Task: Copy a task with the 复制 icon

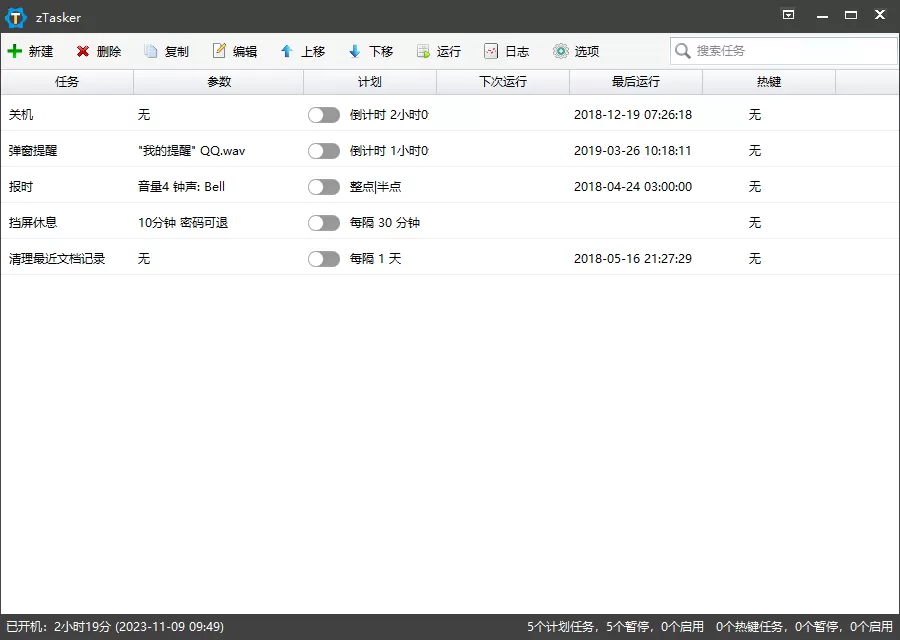Action: tap(166, 50)
